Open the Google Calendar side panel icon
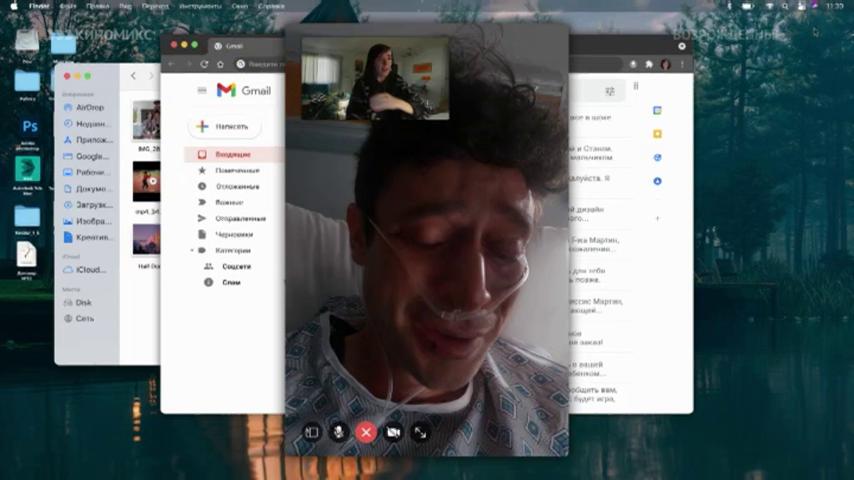Viewport: 854px width, 480px height. coord(657,111)
